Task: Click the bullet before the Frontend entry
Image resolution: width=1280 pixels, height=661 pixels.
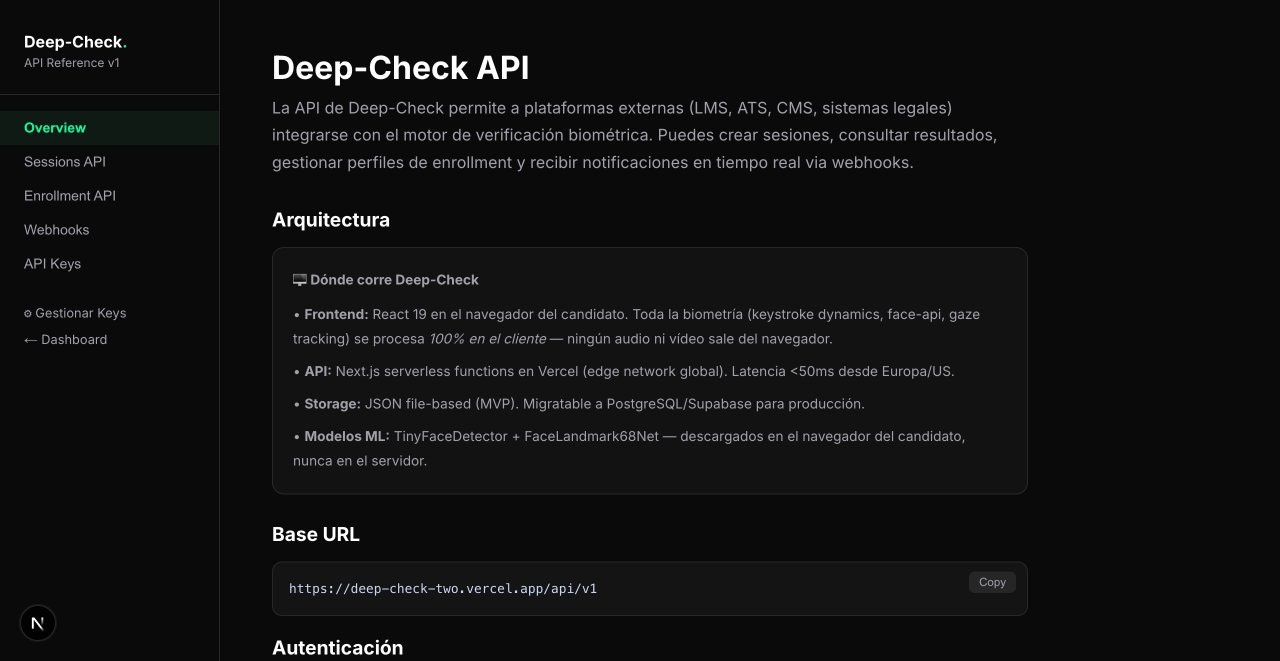Action: (296, 313)
